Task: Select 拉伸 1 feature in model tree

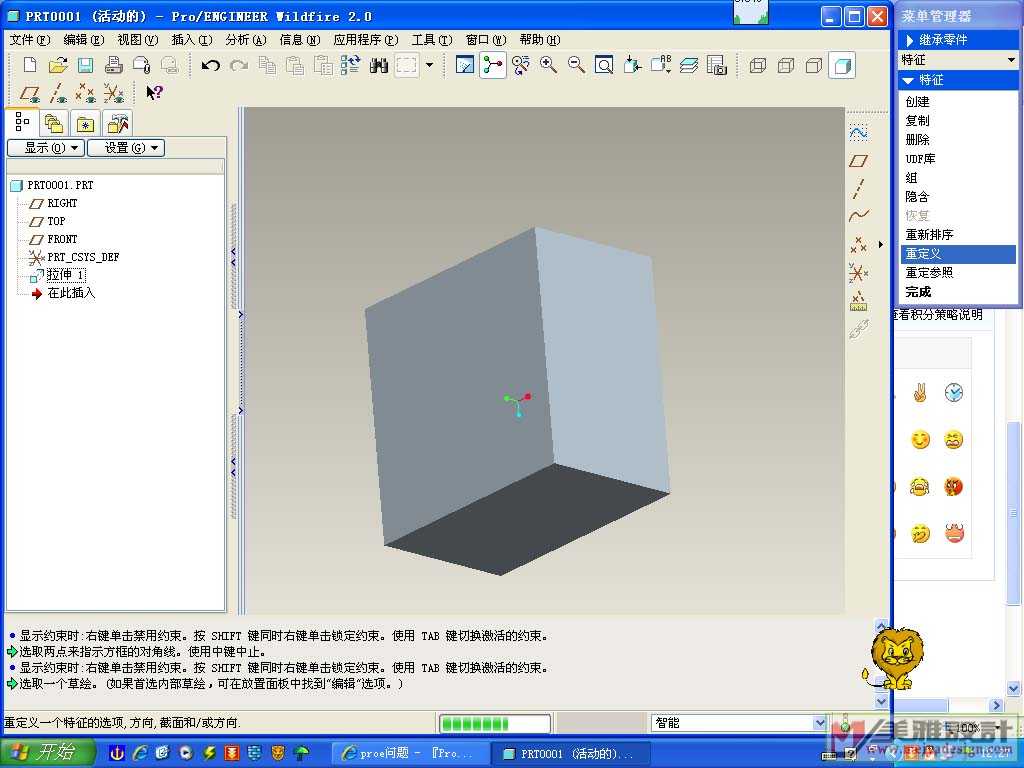Action: [66, 275]
